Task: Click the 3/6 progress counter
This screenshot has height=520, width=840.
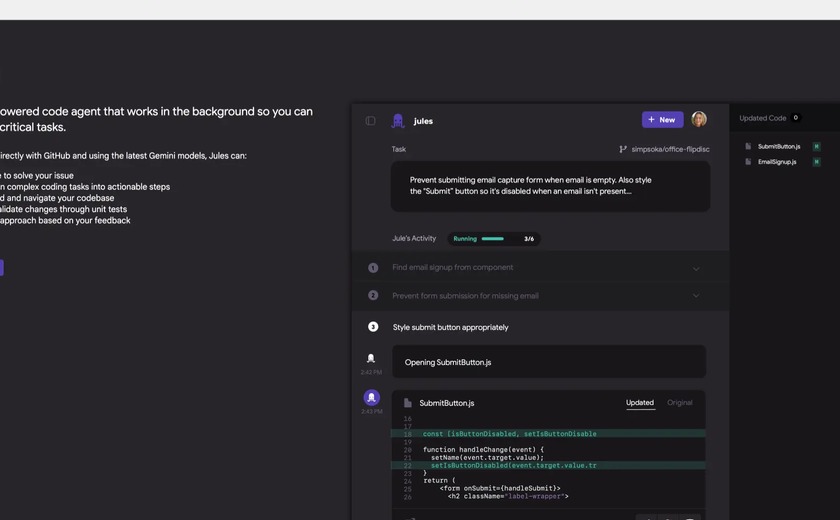Action: coord(529,239)
